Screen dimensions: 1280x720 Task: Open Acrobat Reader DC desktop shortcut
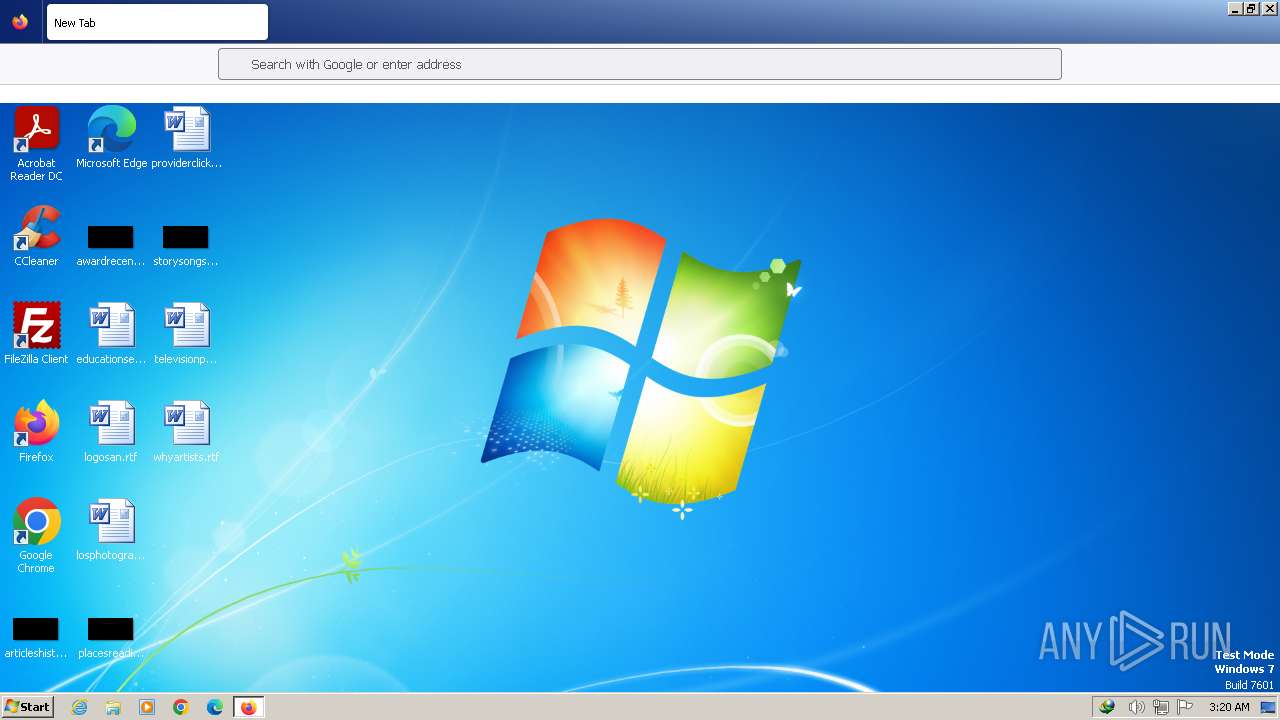[36, 143]
